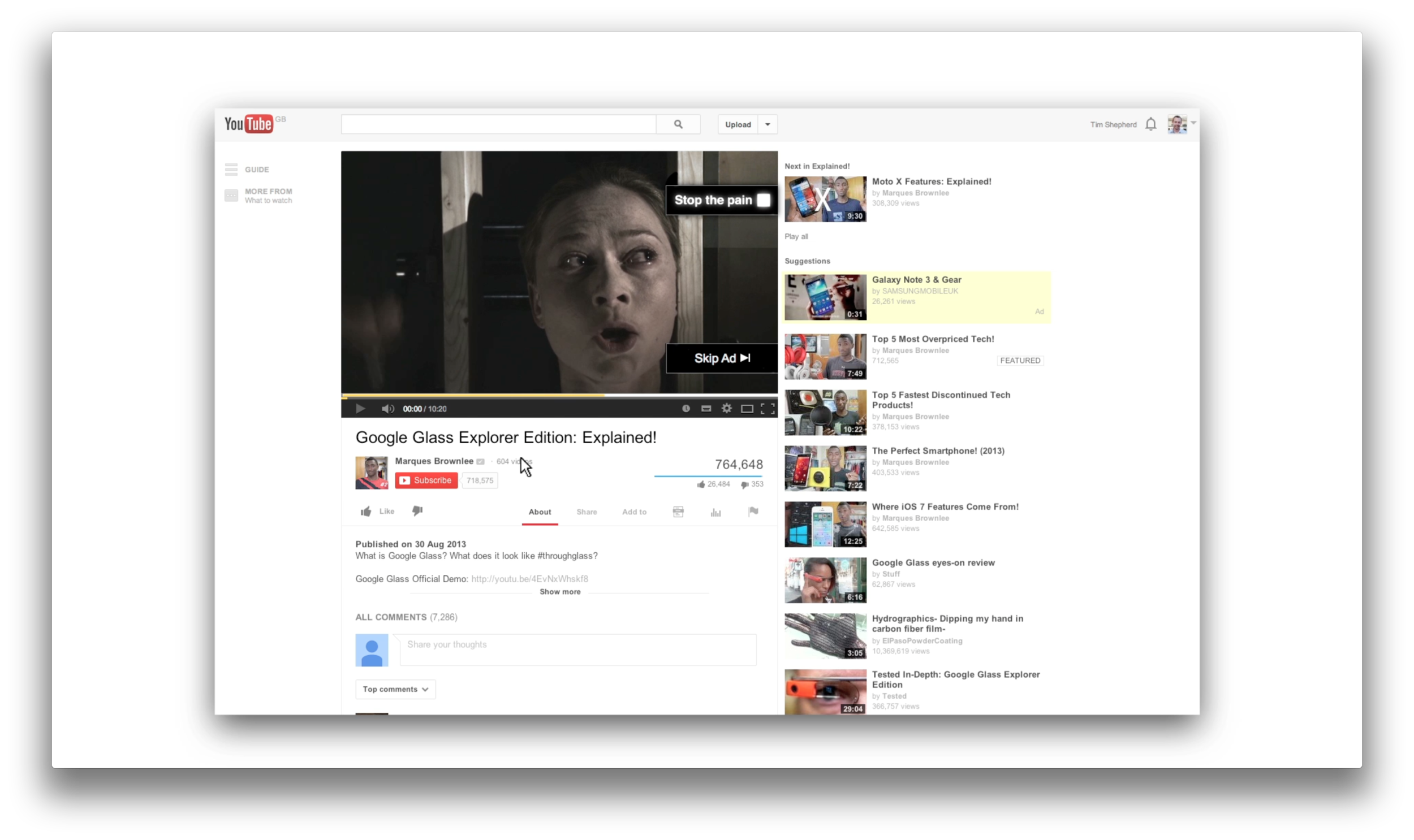
Task: Click the #throughglass description text
Action: (x=567, y=556)
